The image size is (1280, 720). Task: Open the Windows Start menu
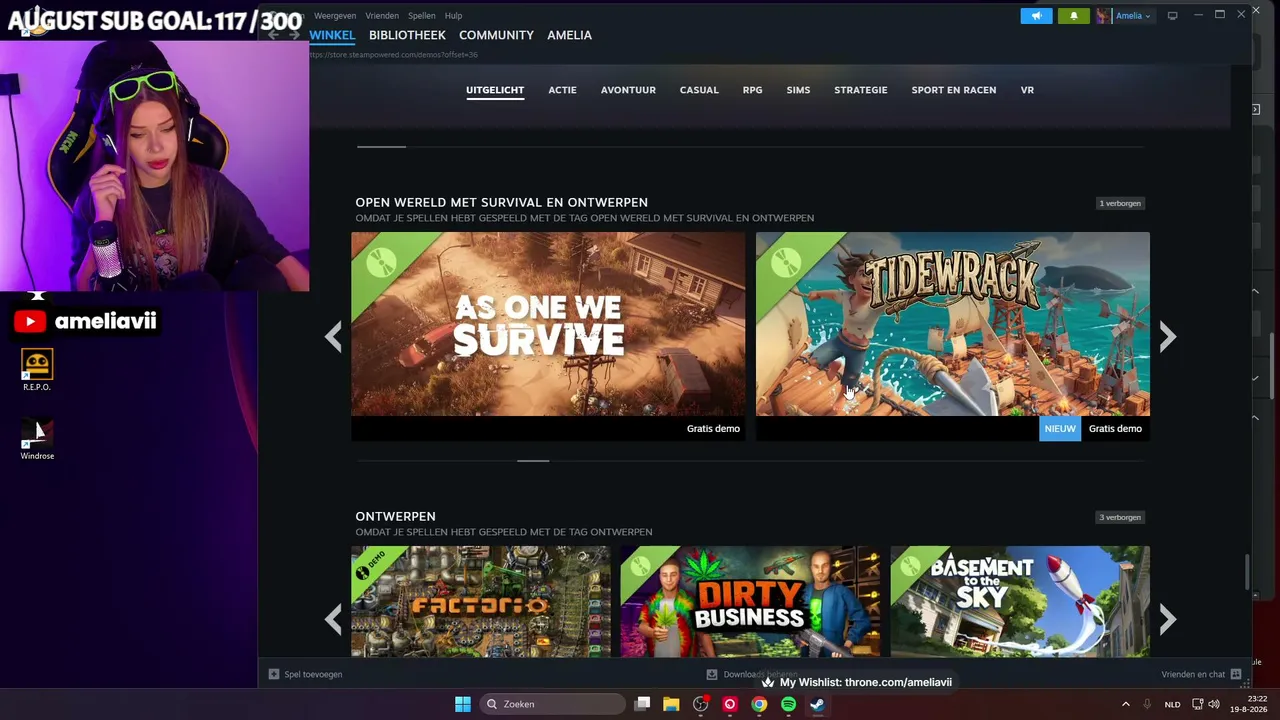click(x=463, y=704)
